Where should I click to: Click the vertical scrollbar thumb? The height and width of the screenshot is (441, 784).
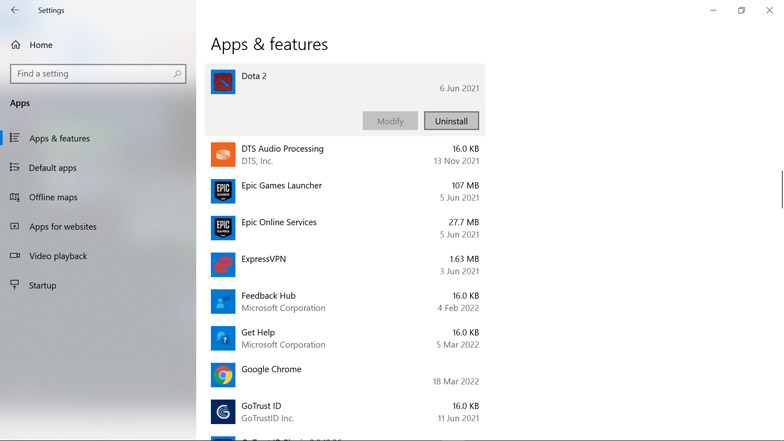click(782, 190)
